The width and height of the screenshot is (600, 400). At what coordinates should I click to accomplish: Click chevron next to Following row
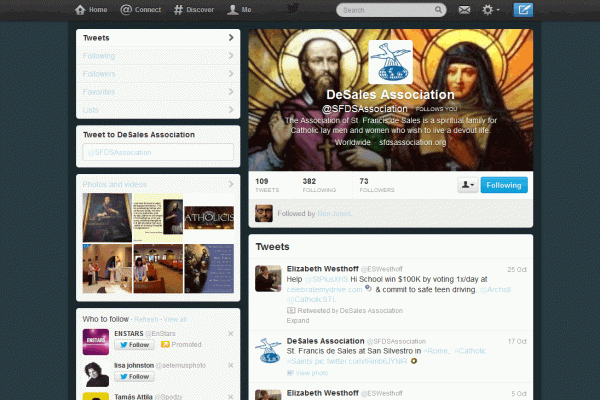231,56
